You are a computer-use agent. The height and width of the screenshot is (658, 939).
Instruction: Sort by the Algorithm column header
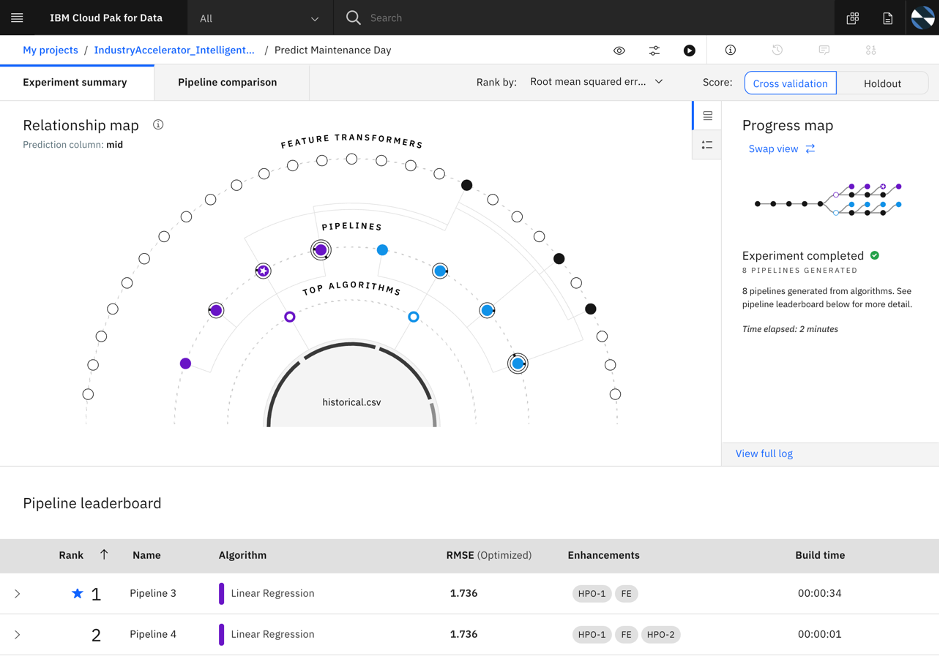[243, 555]
